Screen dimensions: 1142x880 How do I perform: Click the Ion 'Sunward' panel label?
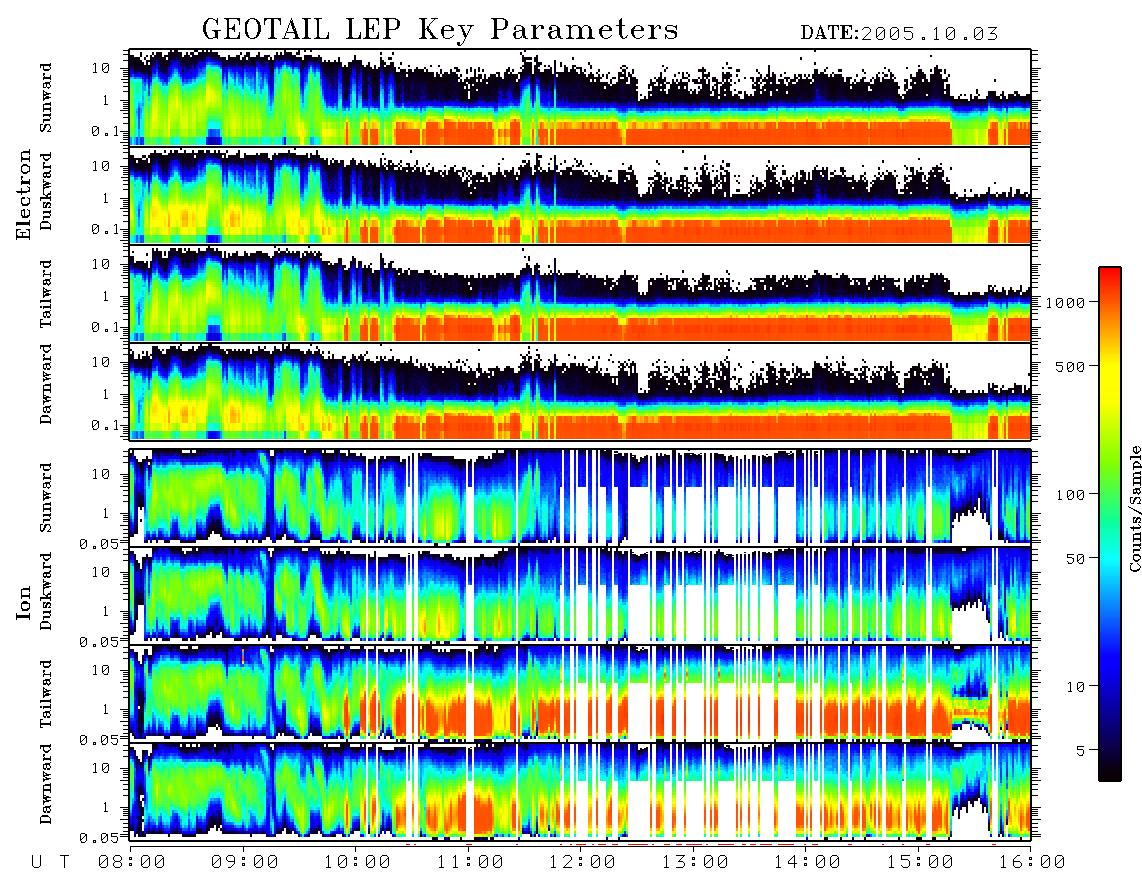[46, 498]
